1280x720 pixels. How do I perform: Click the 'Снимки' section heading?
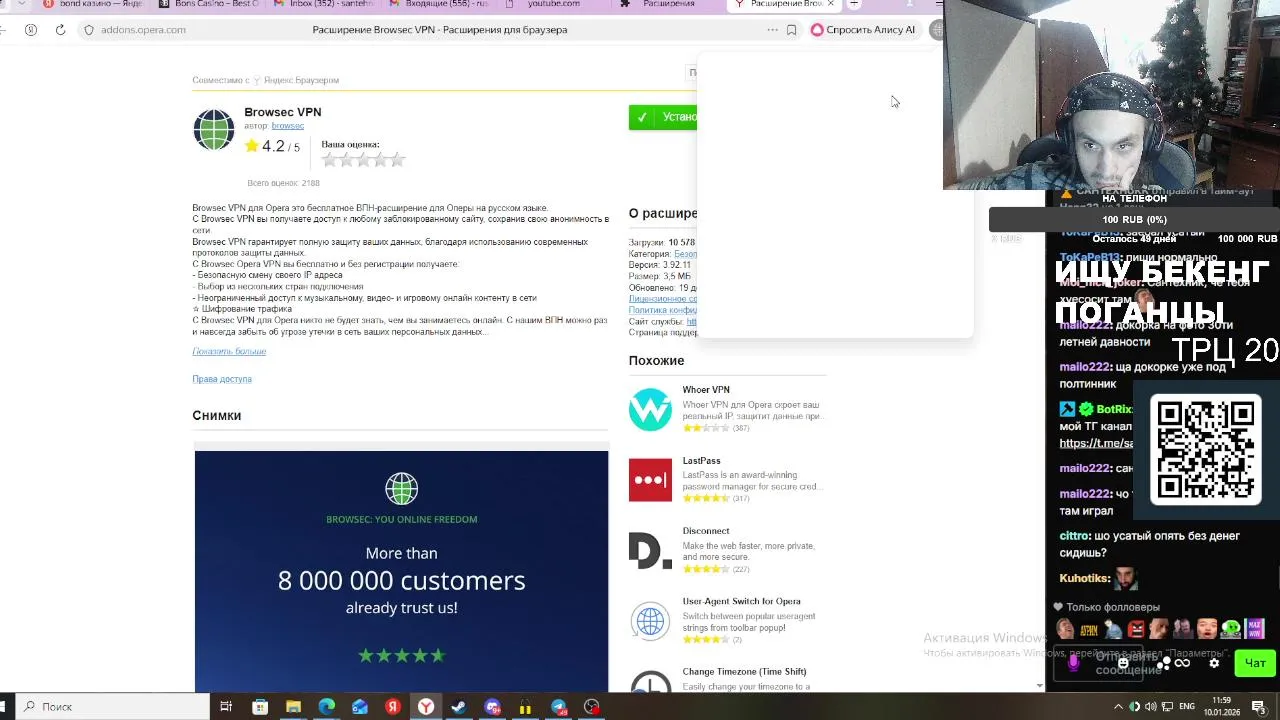coord(217,416)
